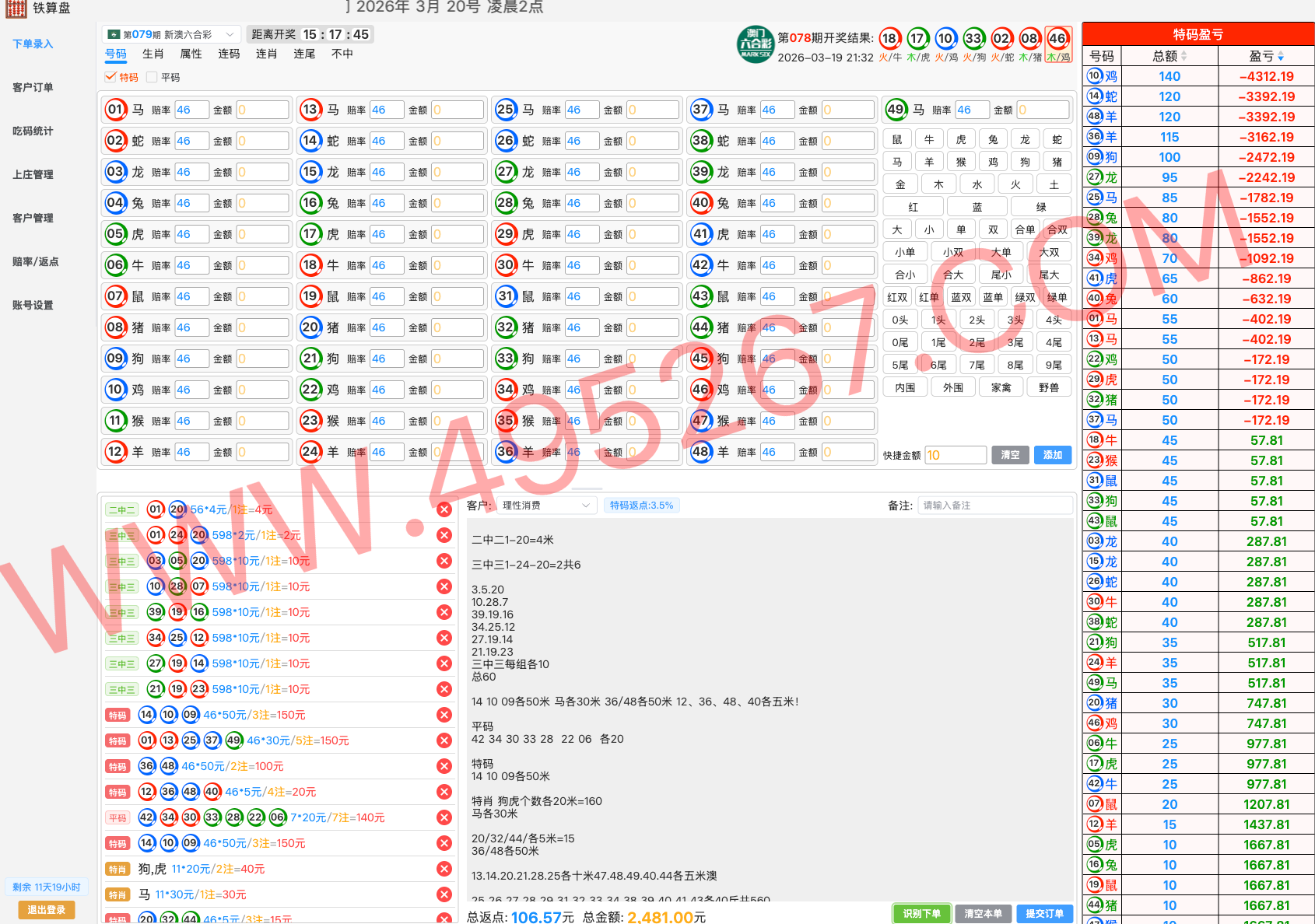Screen dimensions: 1315x924
Task: Toggle the 合单 betting option
Action: click(x=1024, y=229)
